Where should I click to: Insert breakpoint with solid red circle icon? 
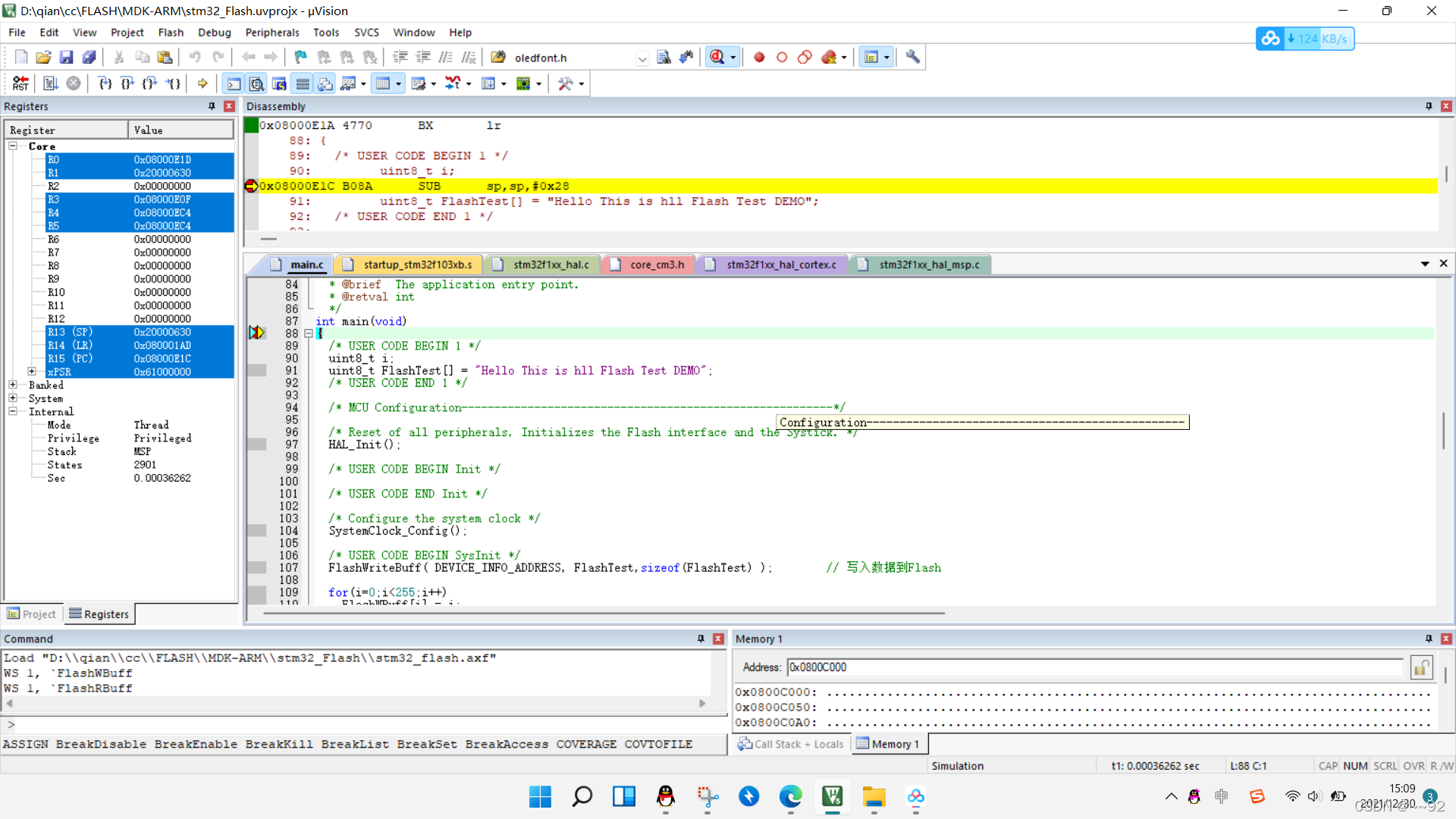(x=759, y=57)
